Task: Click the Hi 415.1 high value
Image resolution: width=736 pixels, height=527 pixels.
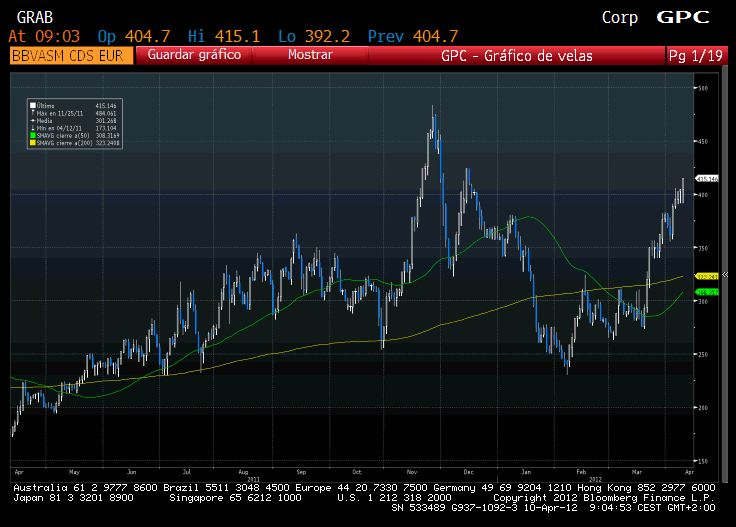Action: [x=224, y=36]
